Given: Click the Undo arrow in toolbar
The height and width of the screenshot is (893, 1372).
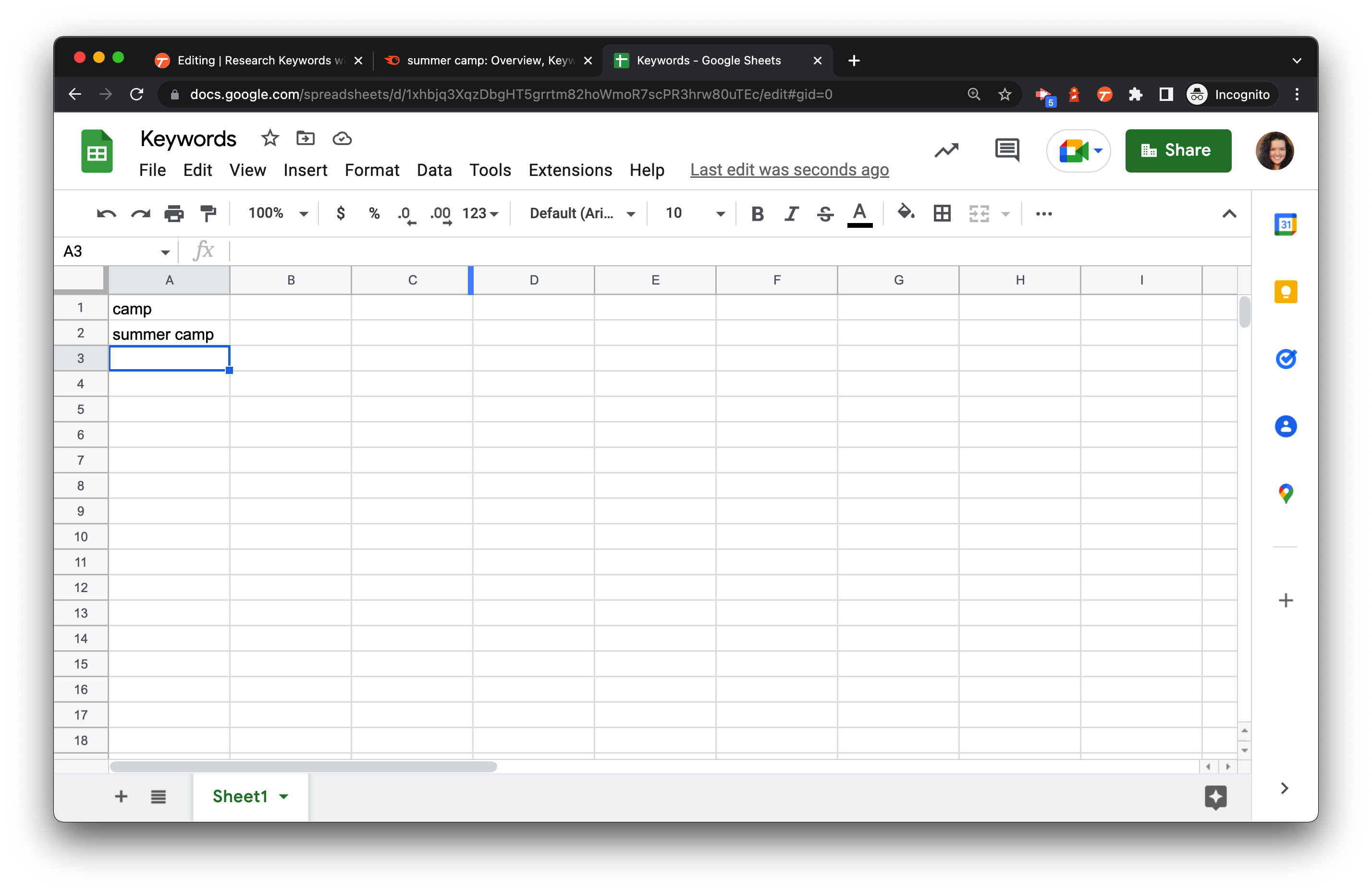Looking at the screenshot, I should point(106,214).
